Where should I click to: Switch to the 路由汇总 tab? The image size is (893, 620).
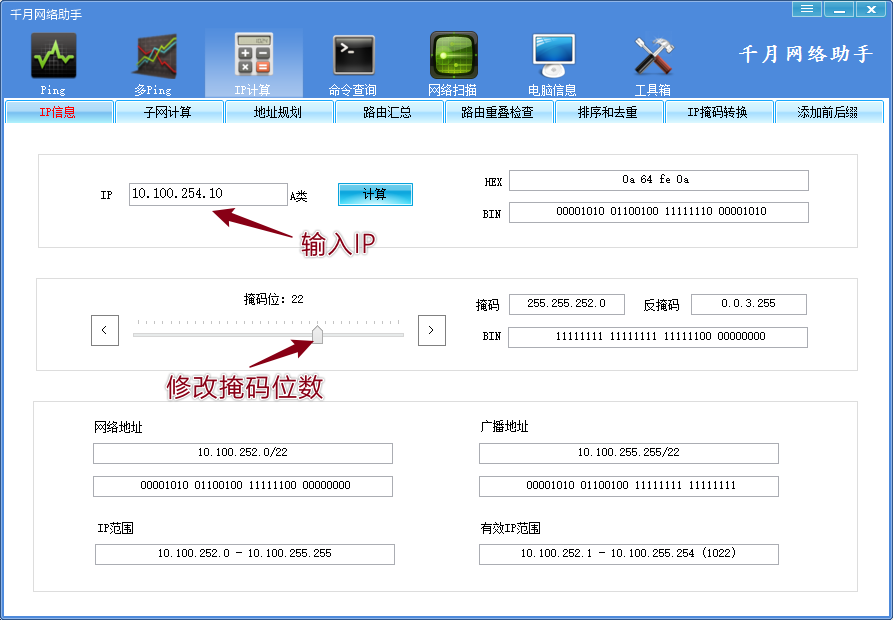(388, 112)
